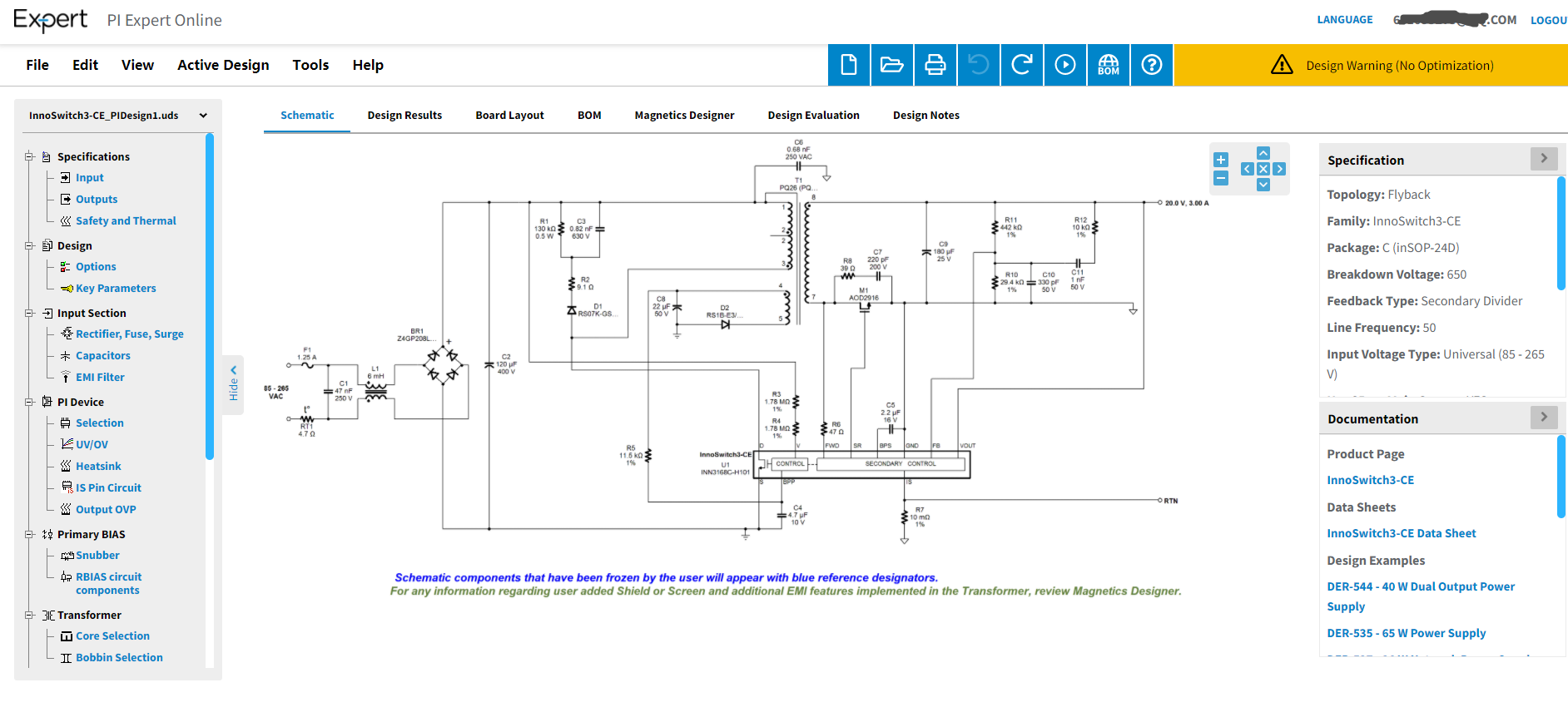This screenshot has width=1568, height=722.
Task: Click the Specification panel scrollbar
Action: click(x=1561, y=234)
